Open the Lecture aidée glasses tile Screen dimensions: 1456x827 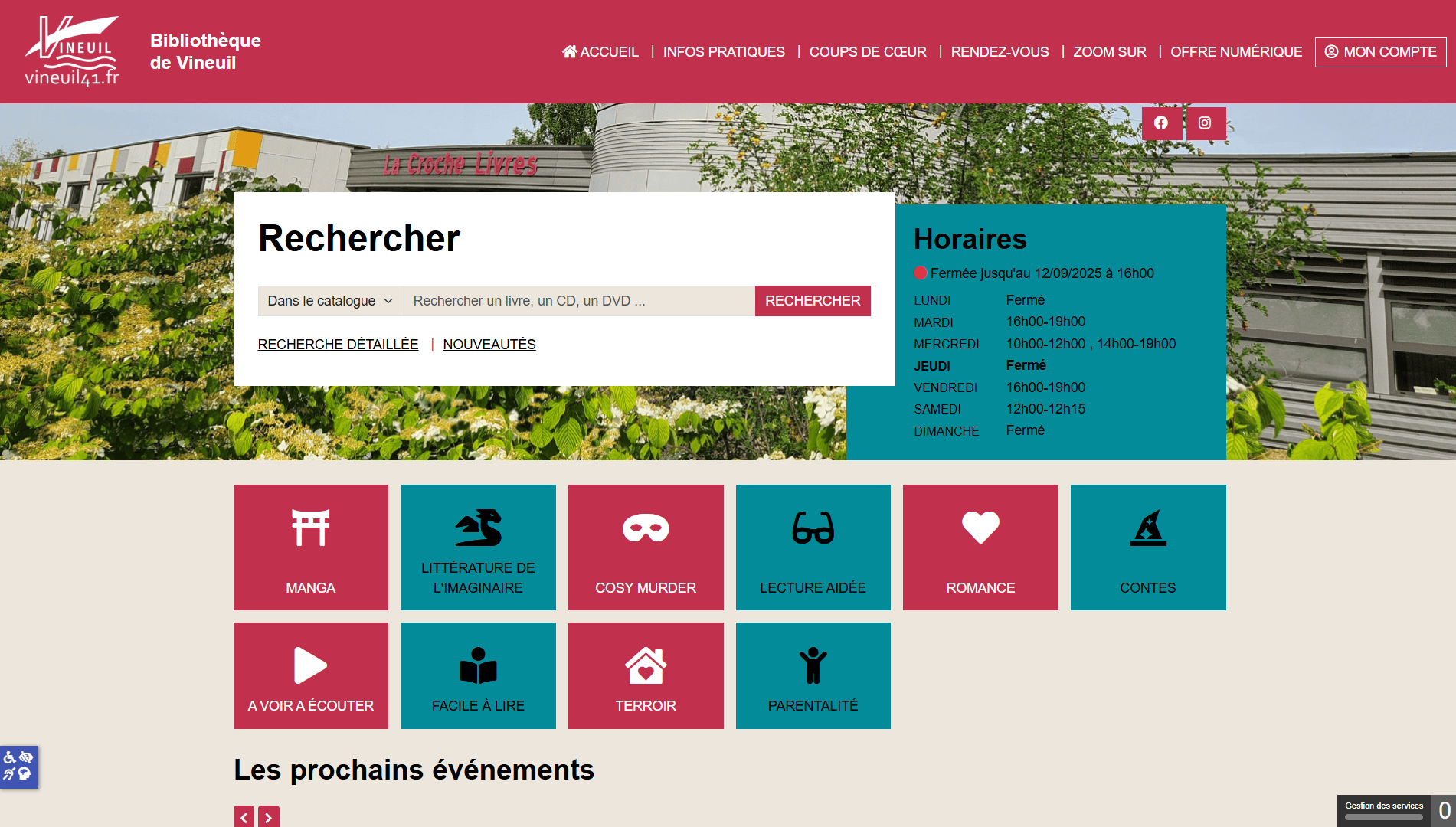(x=813, y=547)
